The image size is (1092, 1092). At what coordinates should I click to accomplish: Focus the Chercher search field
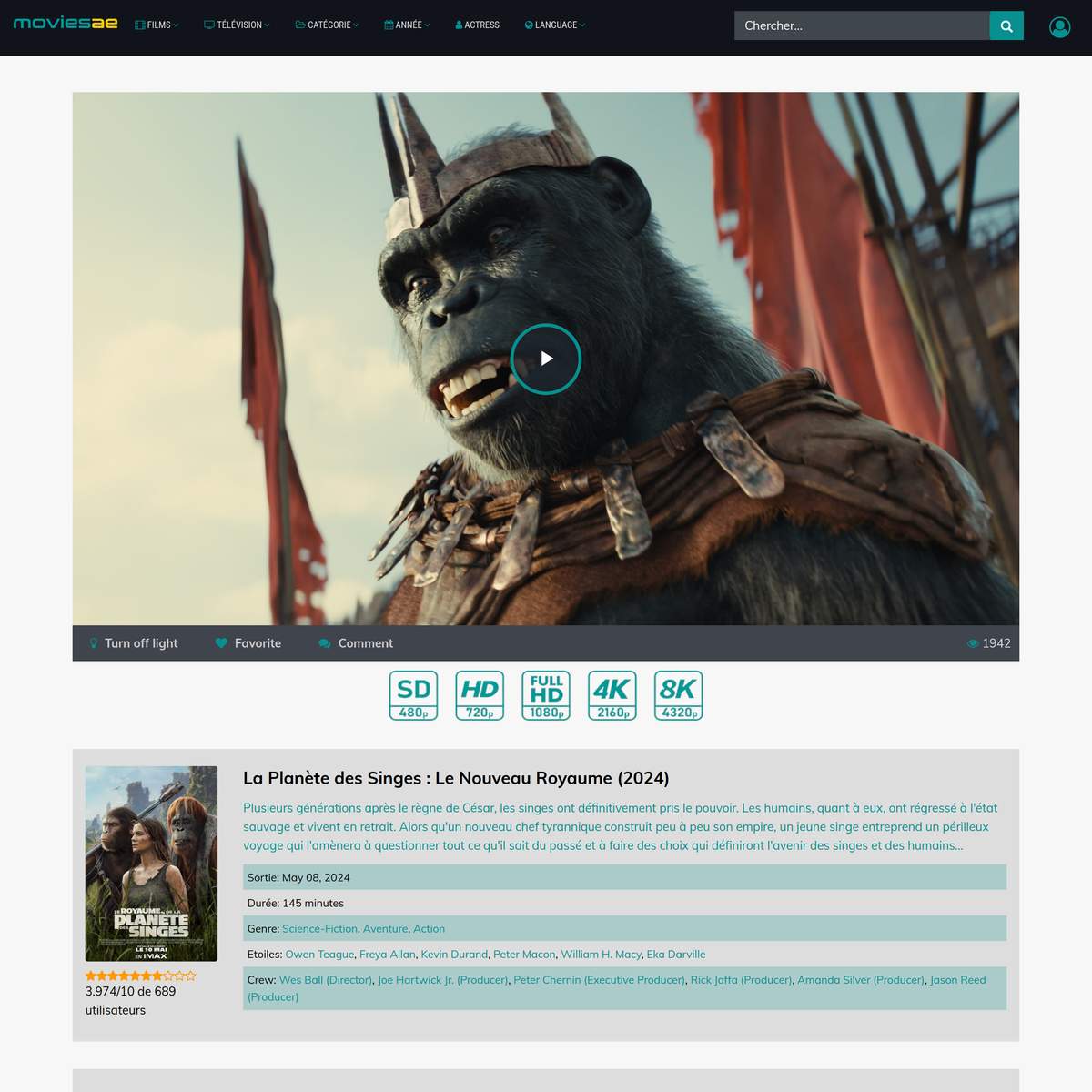pyautogui.click(x=862, y=25)
